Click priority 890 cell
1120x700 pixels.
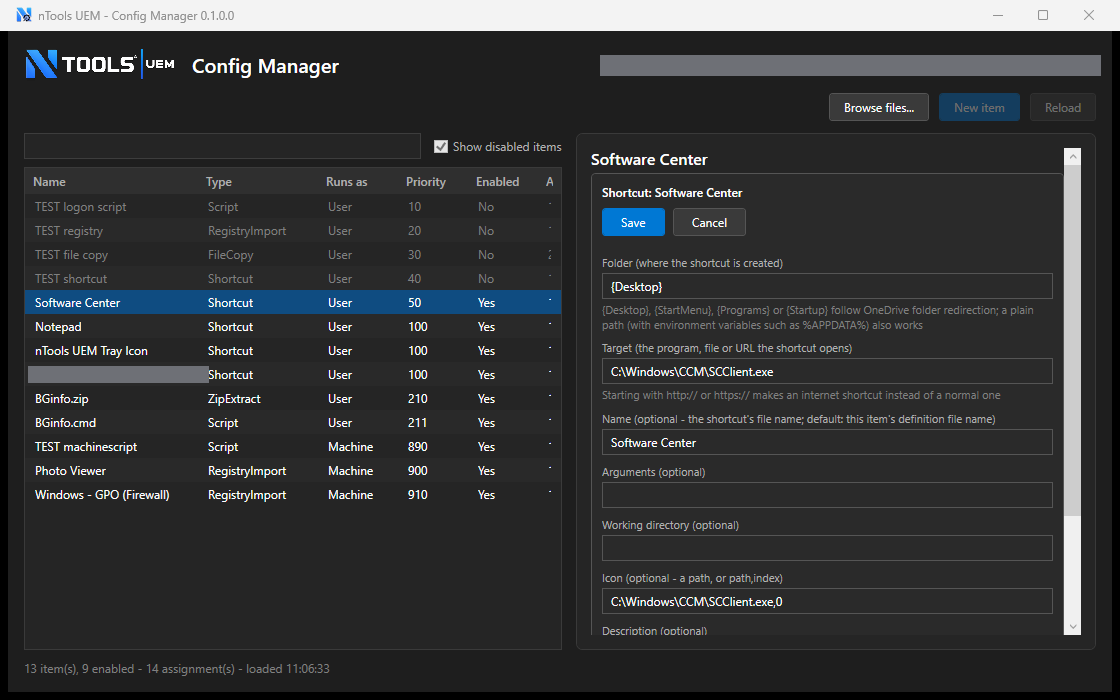(418, 446)
